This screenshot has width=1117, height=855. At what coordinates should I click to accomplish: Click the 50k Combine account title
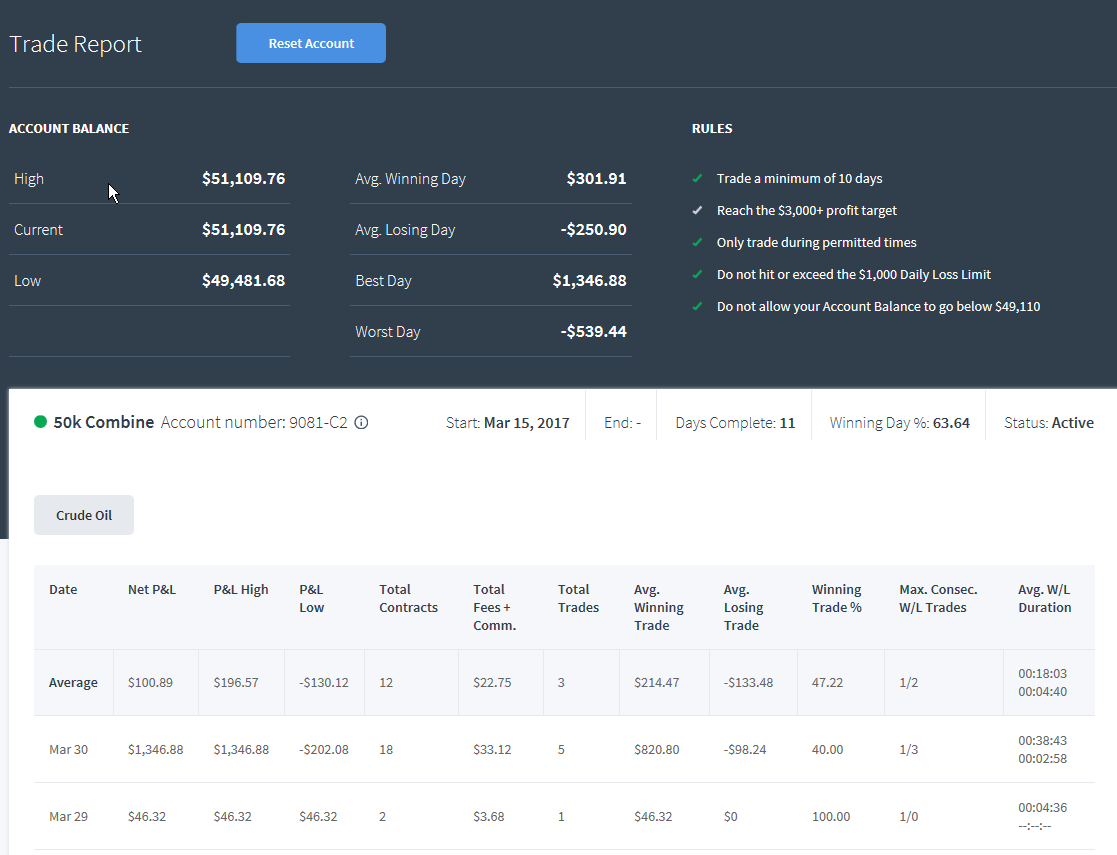[x=104, y=423]
